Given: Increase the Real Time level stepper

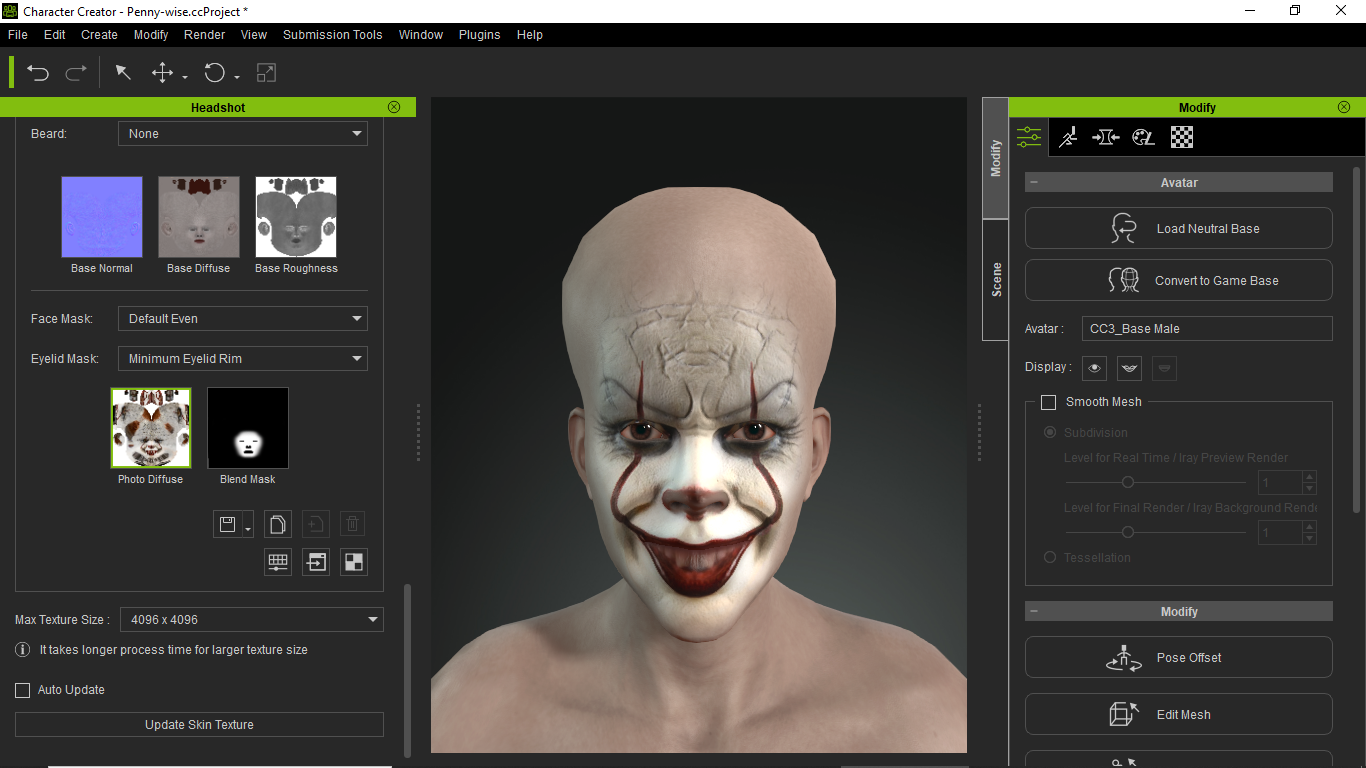Looking at the screenshot, I should coord(1309,478).
